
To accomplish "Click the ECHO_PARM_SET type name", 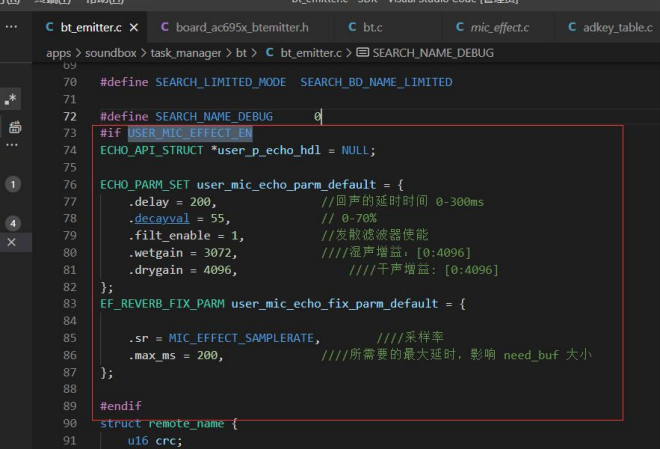I will coord(145,185).
